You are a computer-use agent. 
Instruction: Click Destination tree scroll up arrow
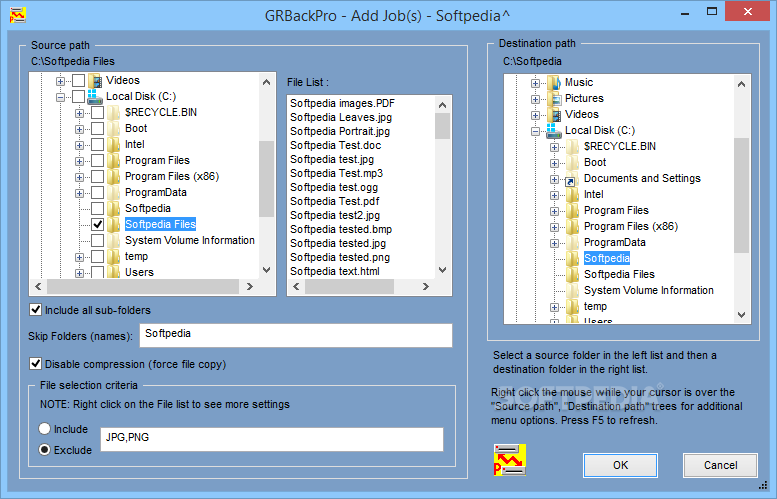(741, 84)
